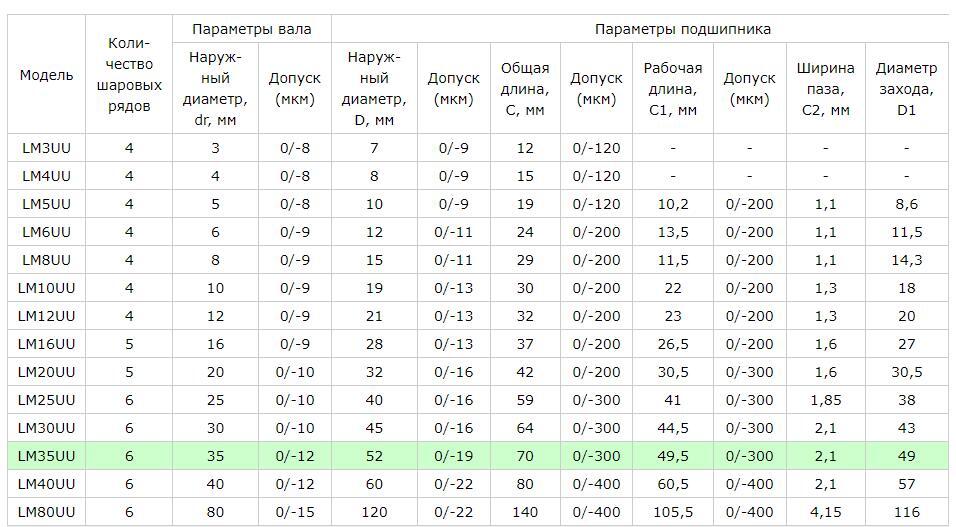
Task: Click the Количество шаровых рядов header
Action: tap(129, 76)
